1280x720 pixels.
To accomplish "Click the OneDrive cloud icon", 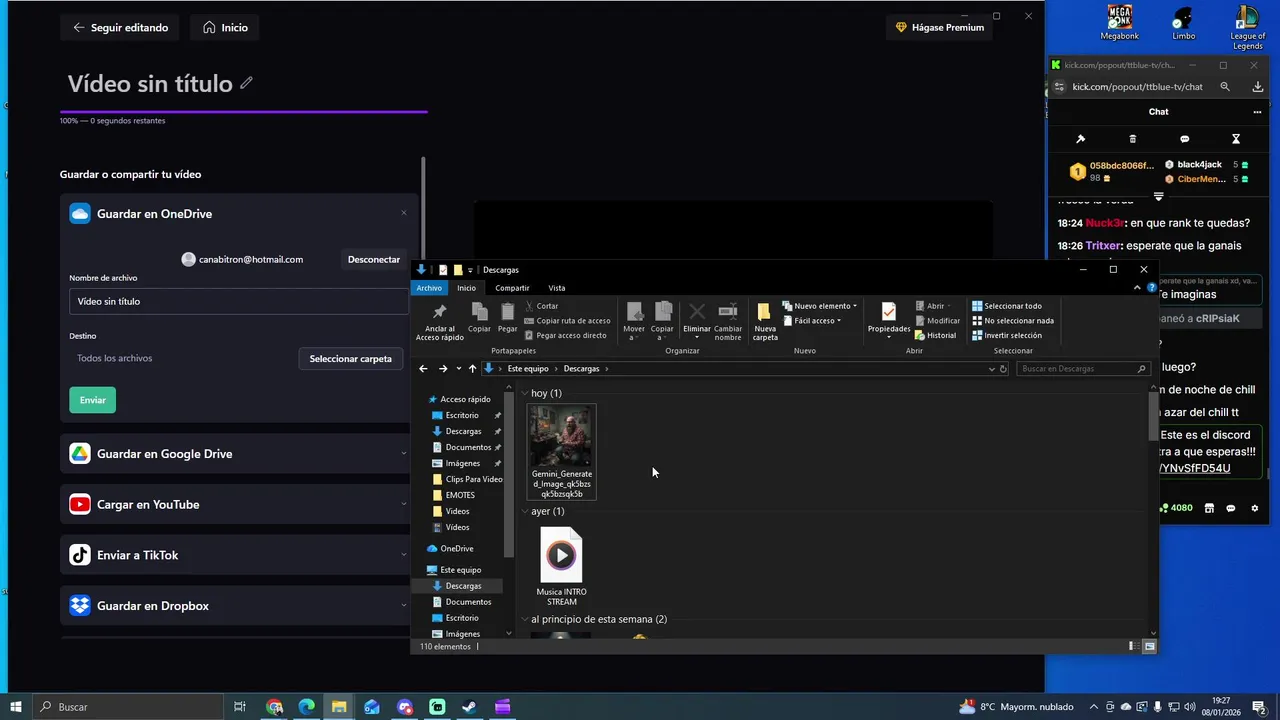I will [80, 214].
